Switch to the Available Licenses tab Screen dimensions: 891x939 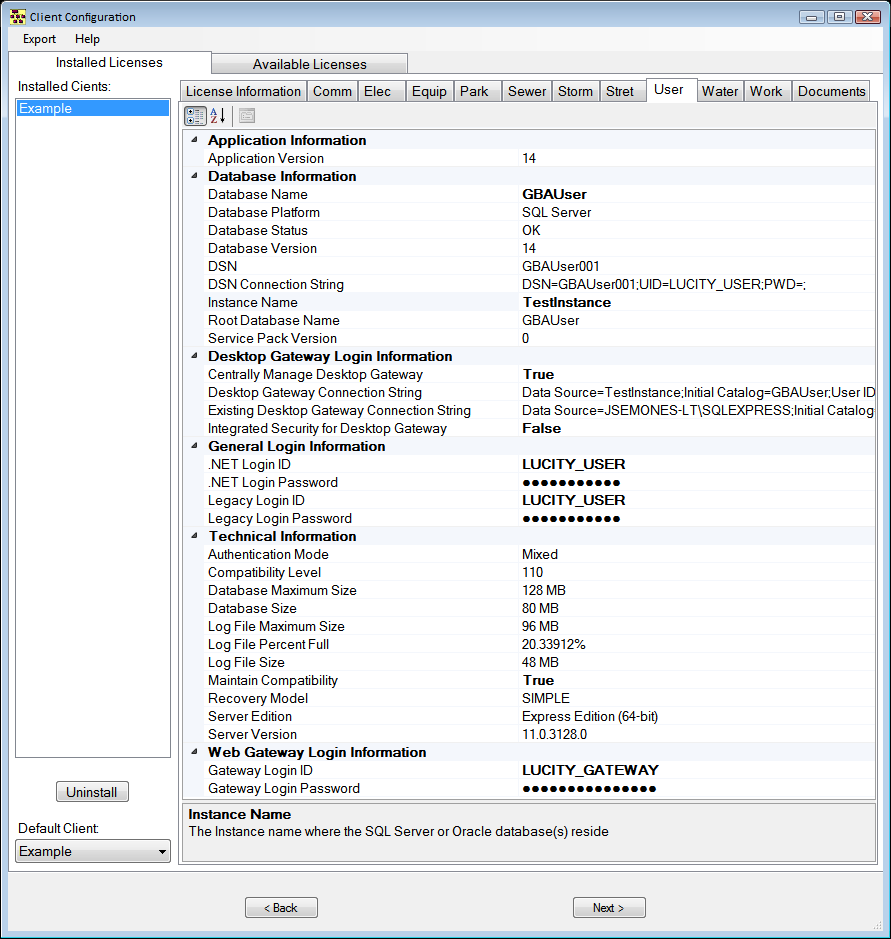[x=308, y=62]
